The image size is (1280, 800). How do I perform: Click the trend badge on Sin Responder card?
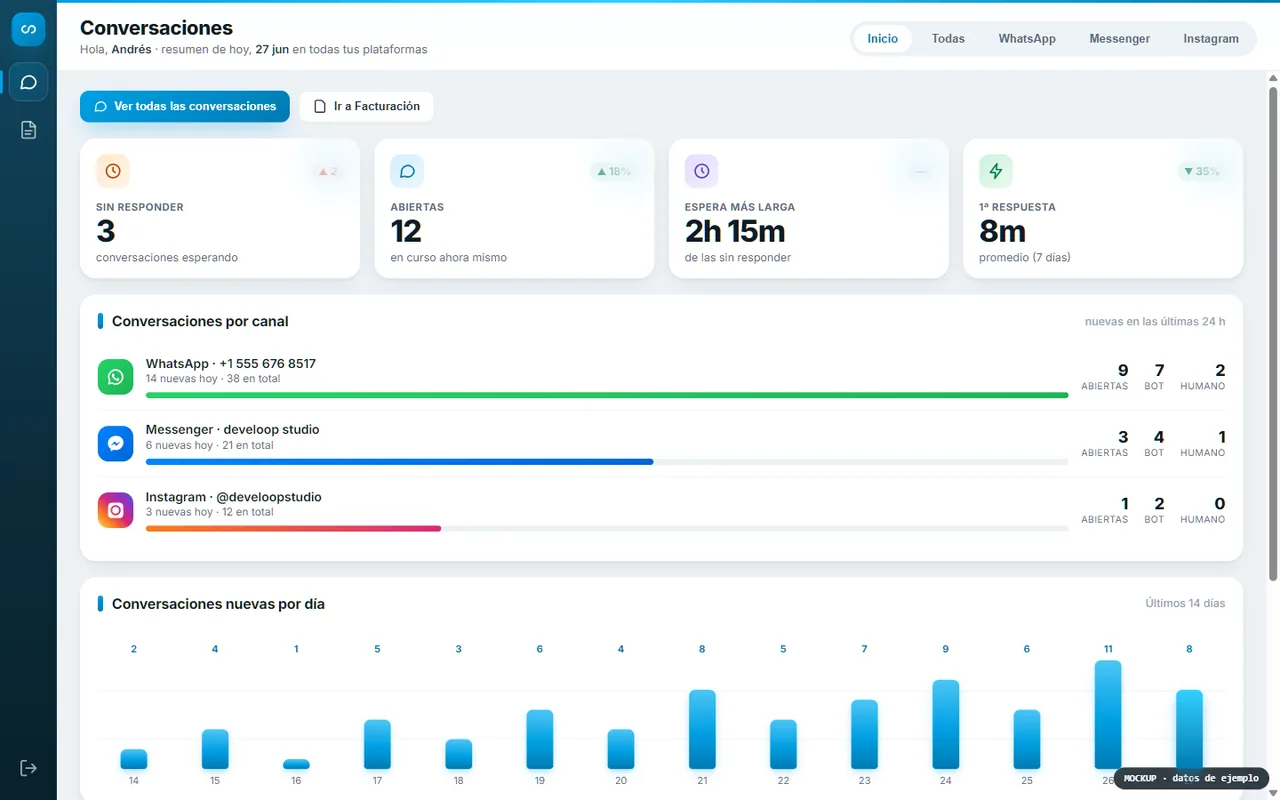(x=327, y=172)
